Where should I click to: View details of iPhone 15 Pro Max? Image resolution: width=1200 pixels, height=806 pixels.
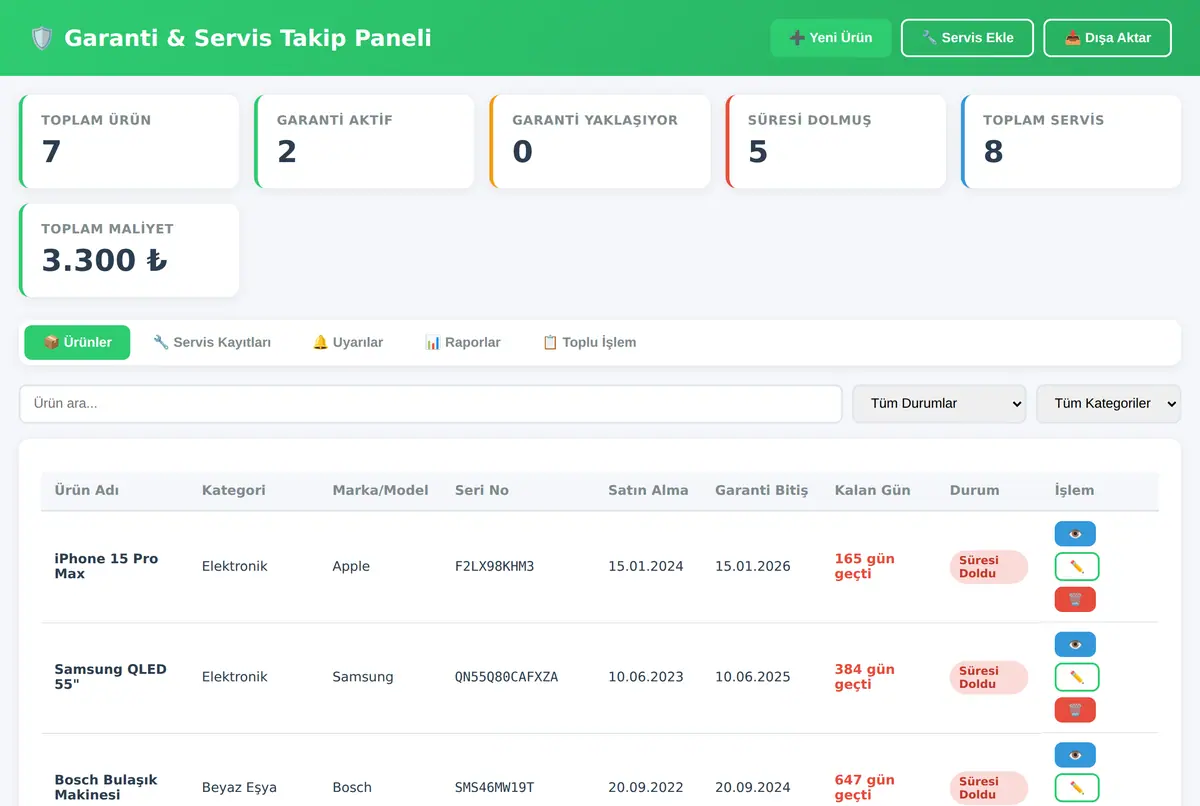(x=1075, y=534)
